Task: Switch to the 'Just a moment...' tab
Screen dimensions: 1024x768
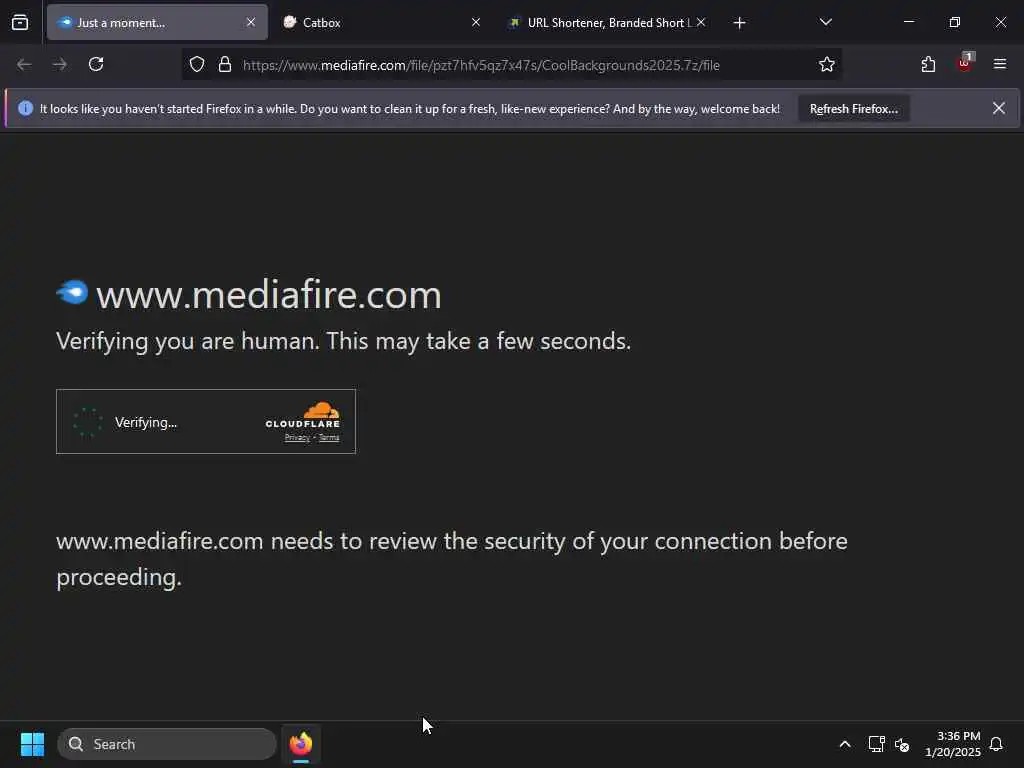Action: click(157, 23)
